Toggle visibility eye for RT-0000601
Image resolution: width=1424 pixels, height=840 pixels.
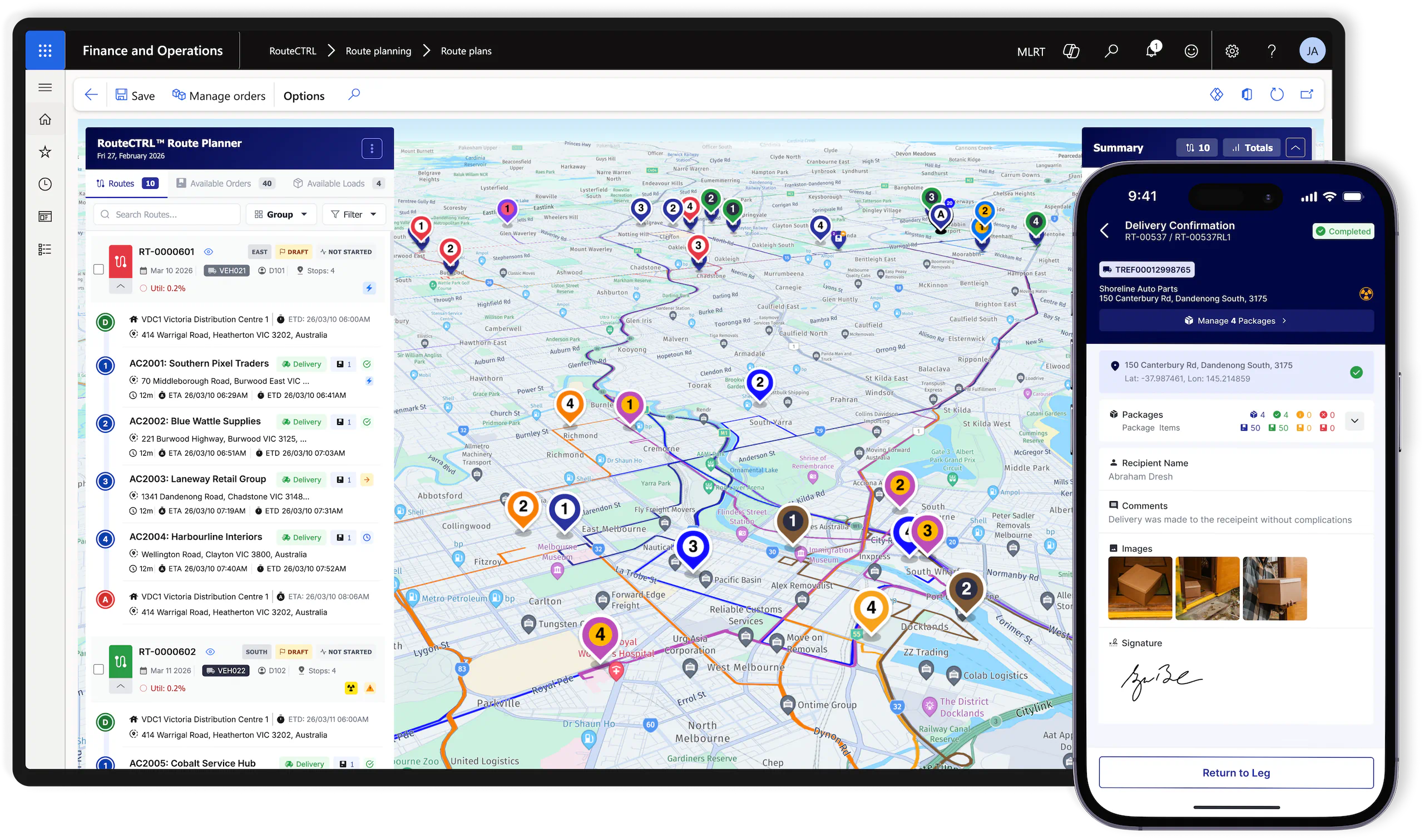[x=208, y=252]
